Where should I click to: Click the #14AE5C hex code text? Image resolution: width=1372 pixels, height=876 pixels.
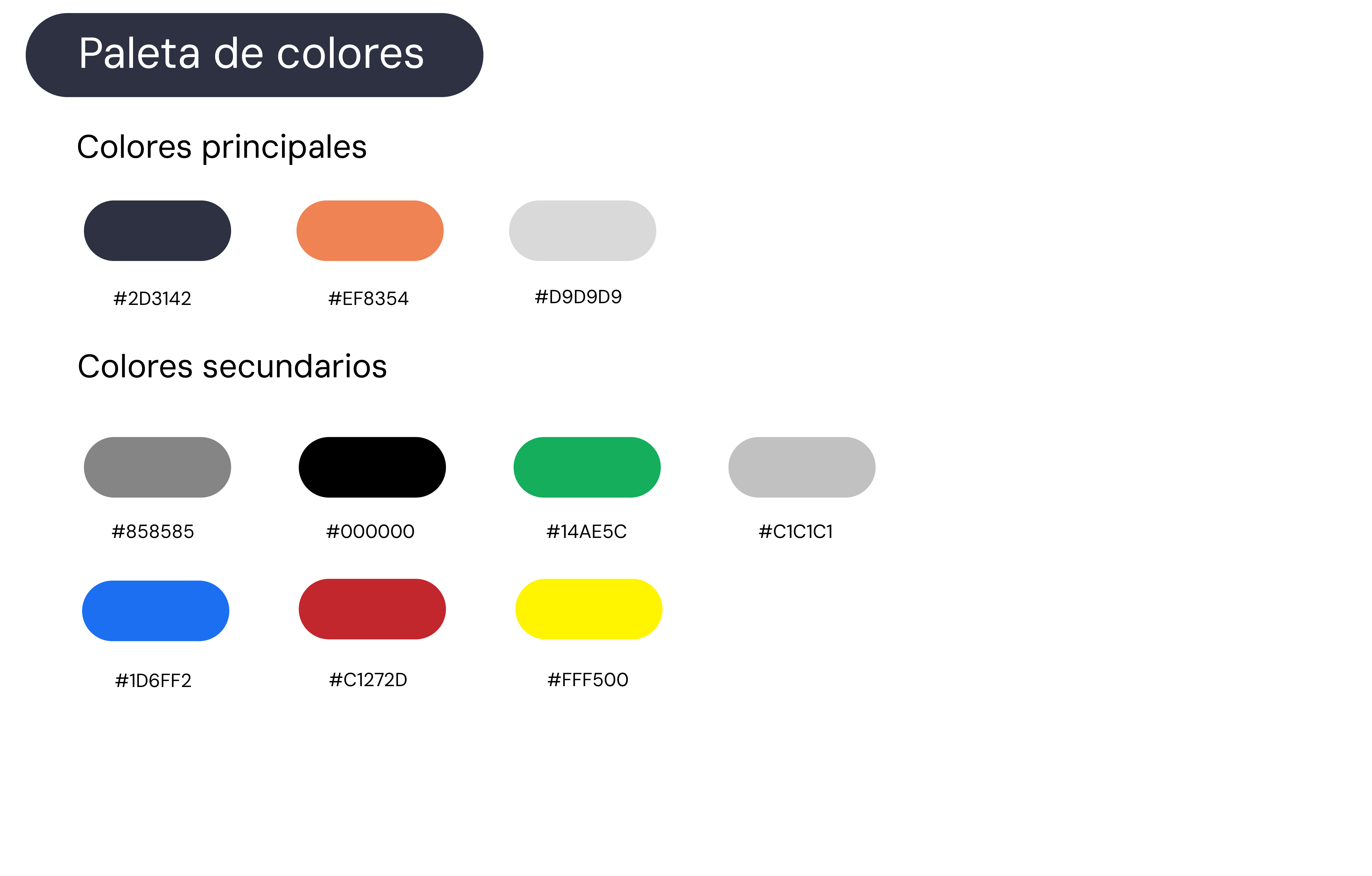[586, 532]
